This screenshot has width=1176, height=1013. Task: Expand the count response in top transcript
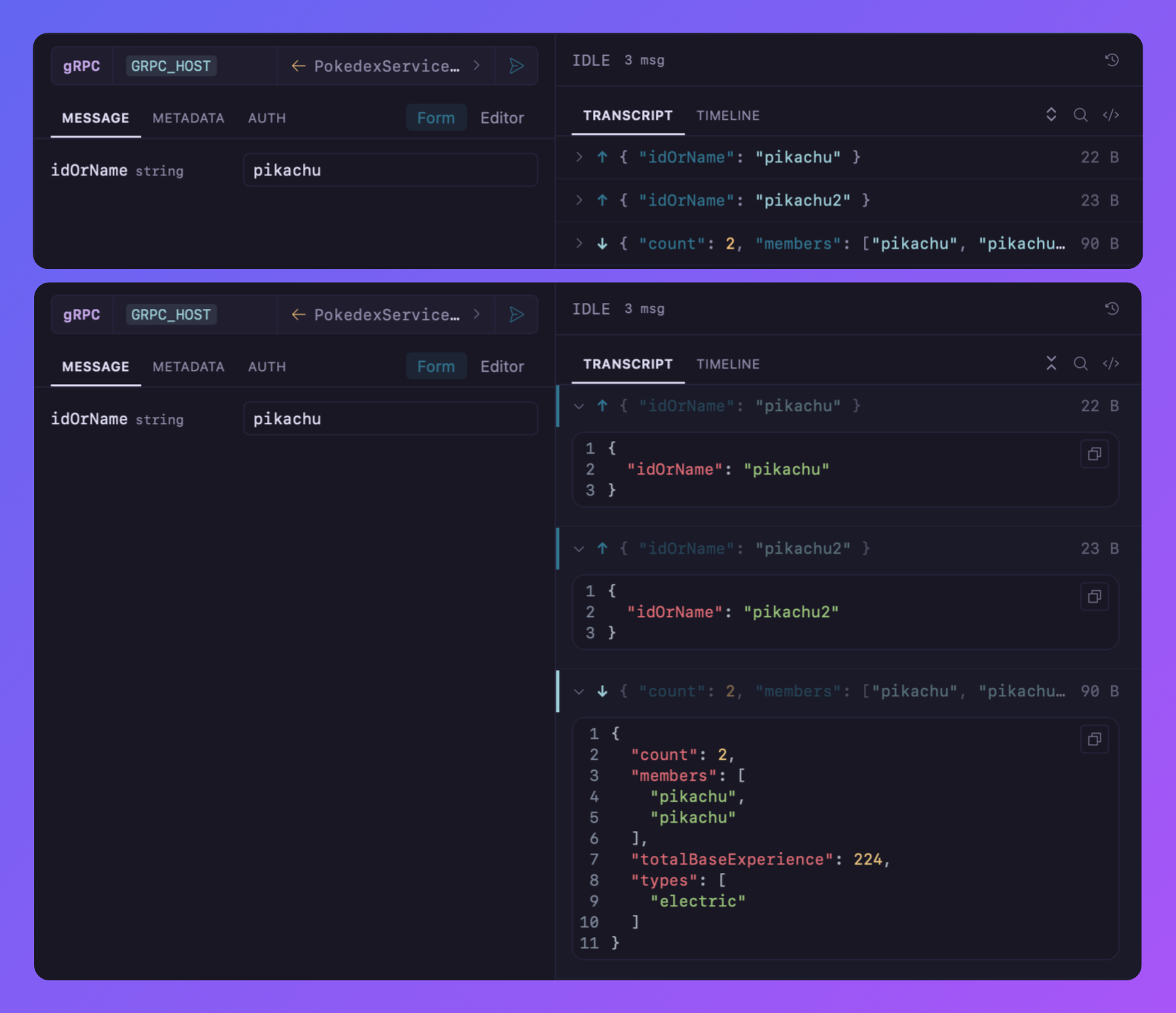[579, 243]
